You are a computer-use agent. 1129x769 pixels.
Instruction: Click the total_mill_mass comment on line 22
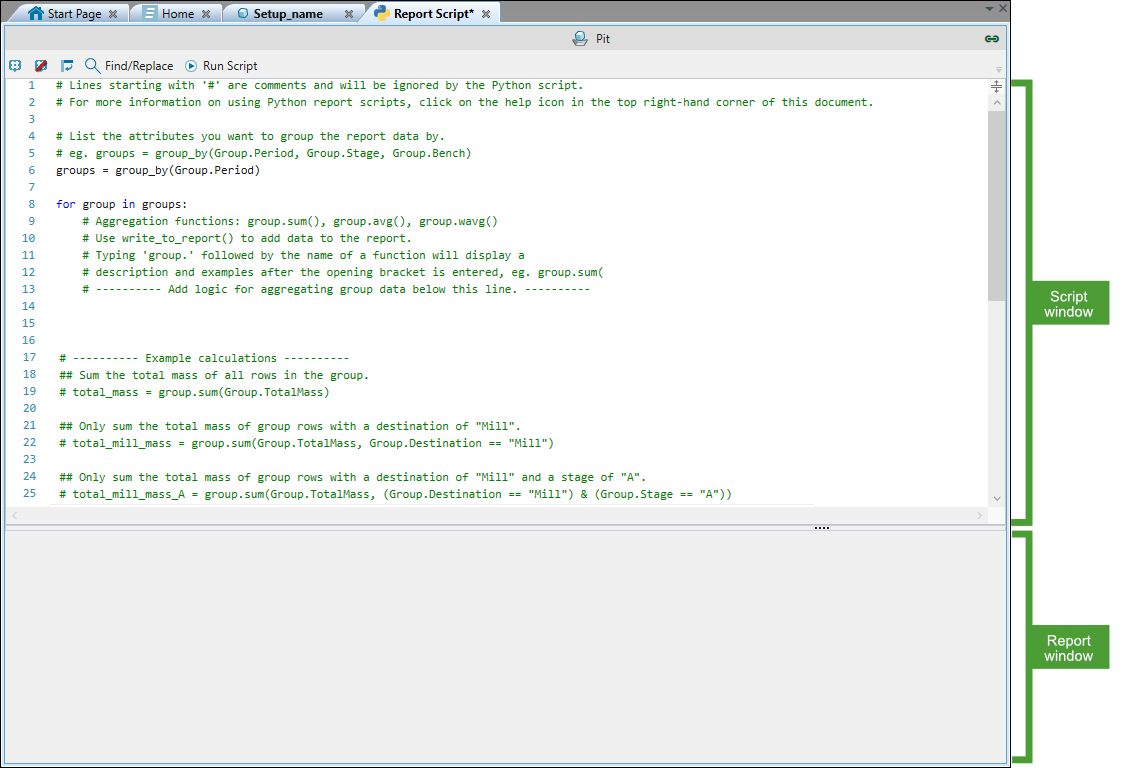tap(306, 444)
